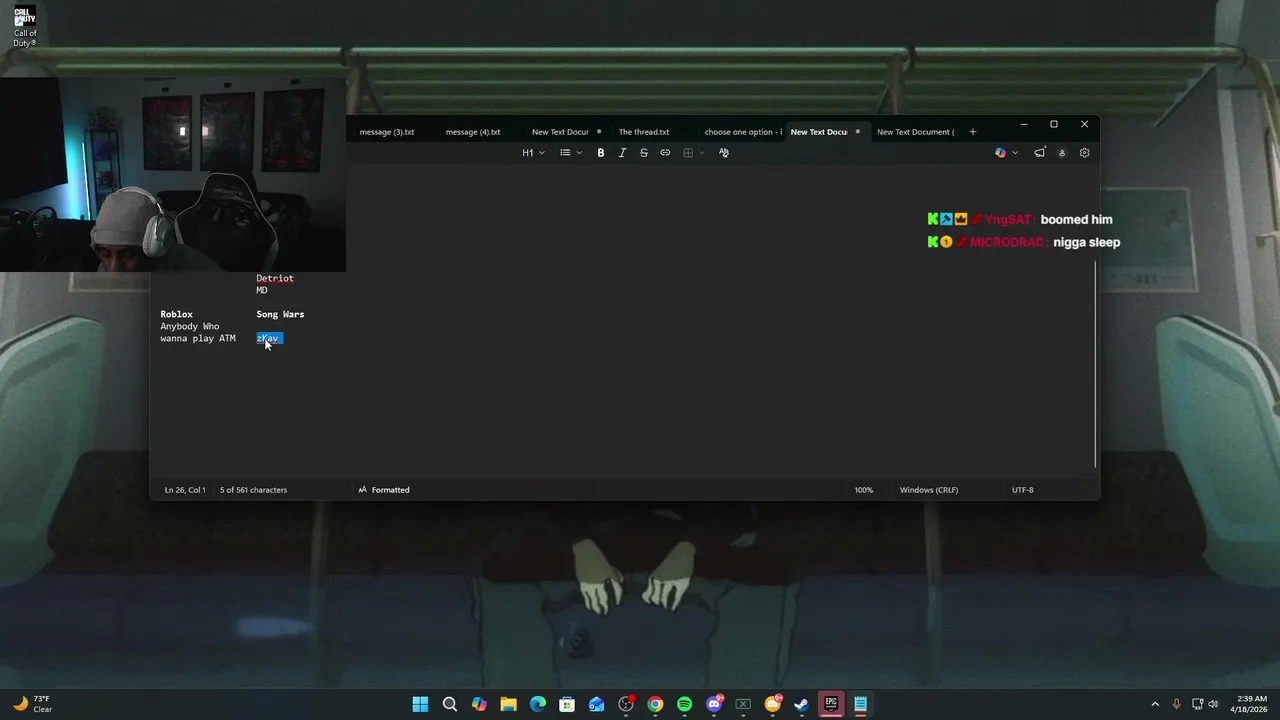Viewport: 1280px width, 720px height.
Task: Apply italic formatting in Notepad toolbar
Action: (x=622, y=153)
